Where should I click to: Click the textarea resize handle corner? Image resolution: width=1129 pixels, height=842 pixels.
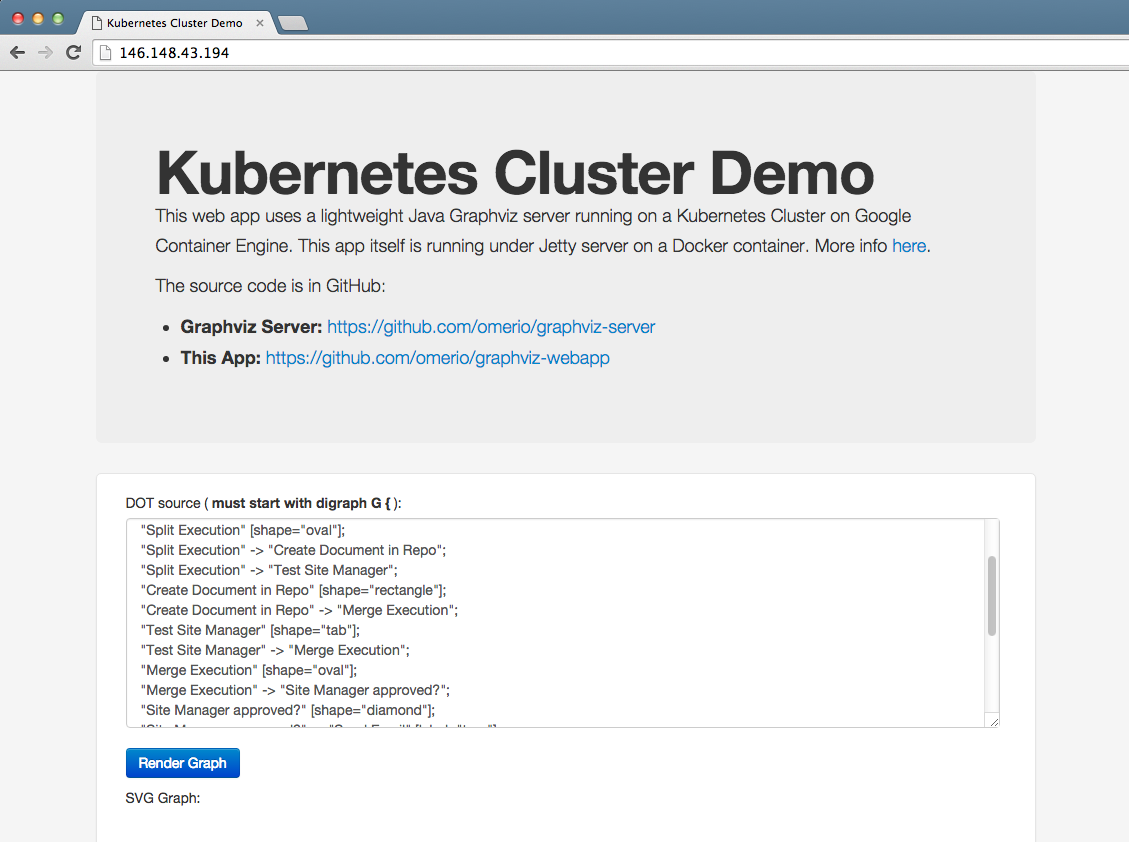994,722
